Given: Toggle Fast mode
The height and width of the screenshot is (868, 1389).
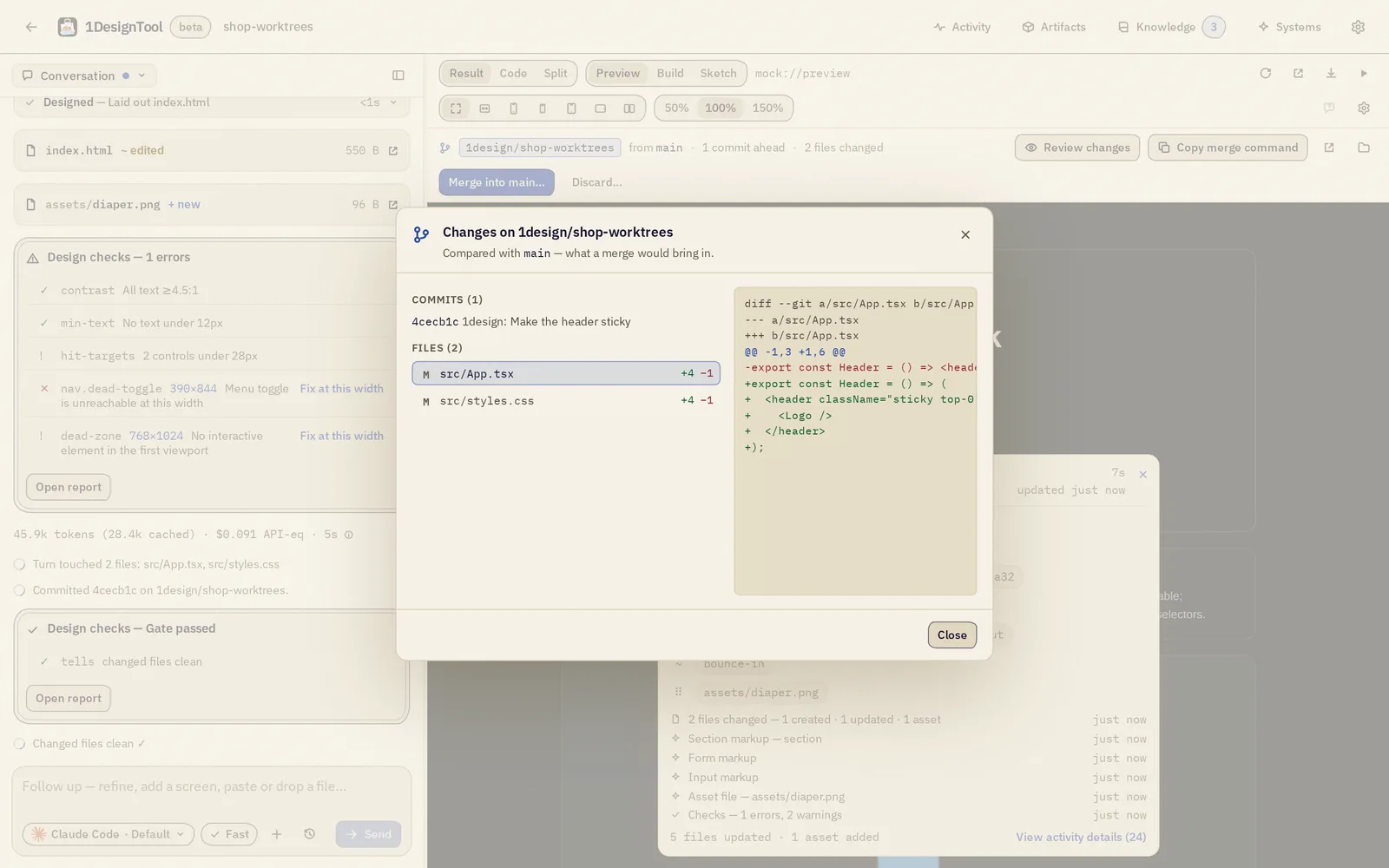Looking at the screenshot, I should tap(230, 834).
